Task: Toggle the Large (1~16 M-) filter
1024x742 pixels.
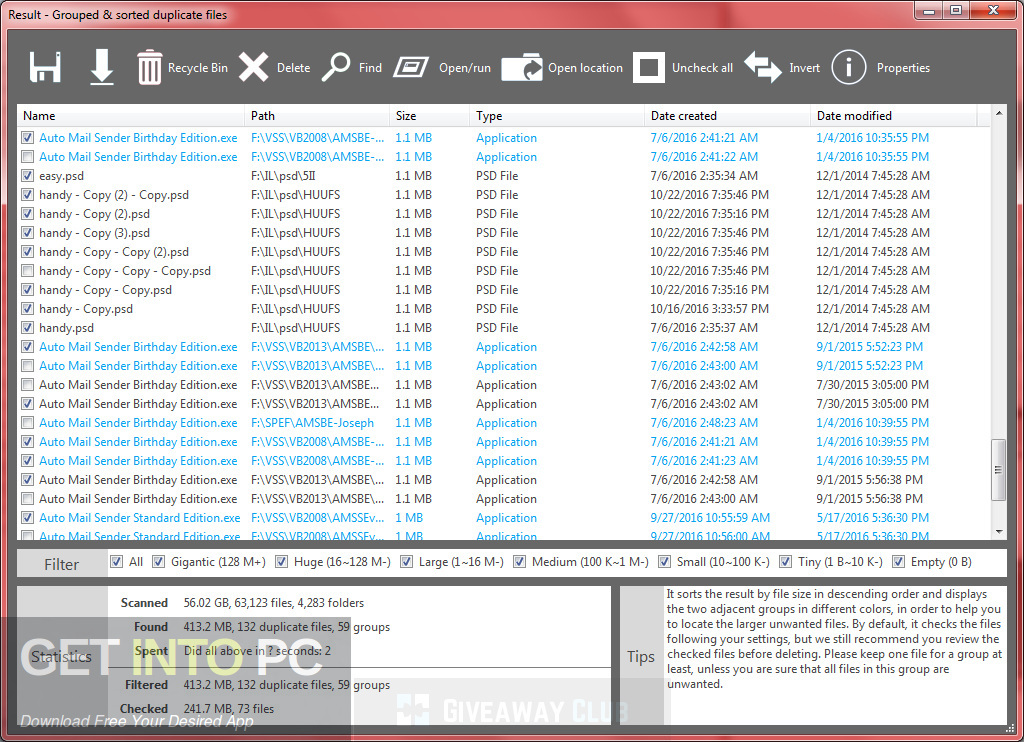Action: (406, 562)
